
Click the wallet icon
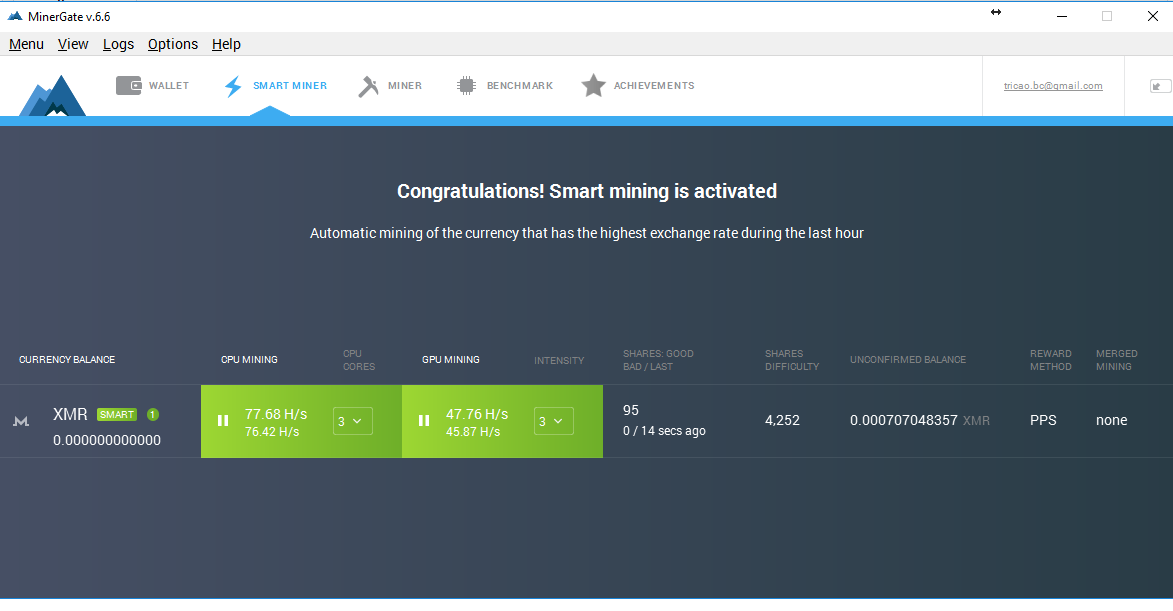click(x=129, y=85)
